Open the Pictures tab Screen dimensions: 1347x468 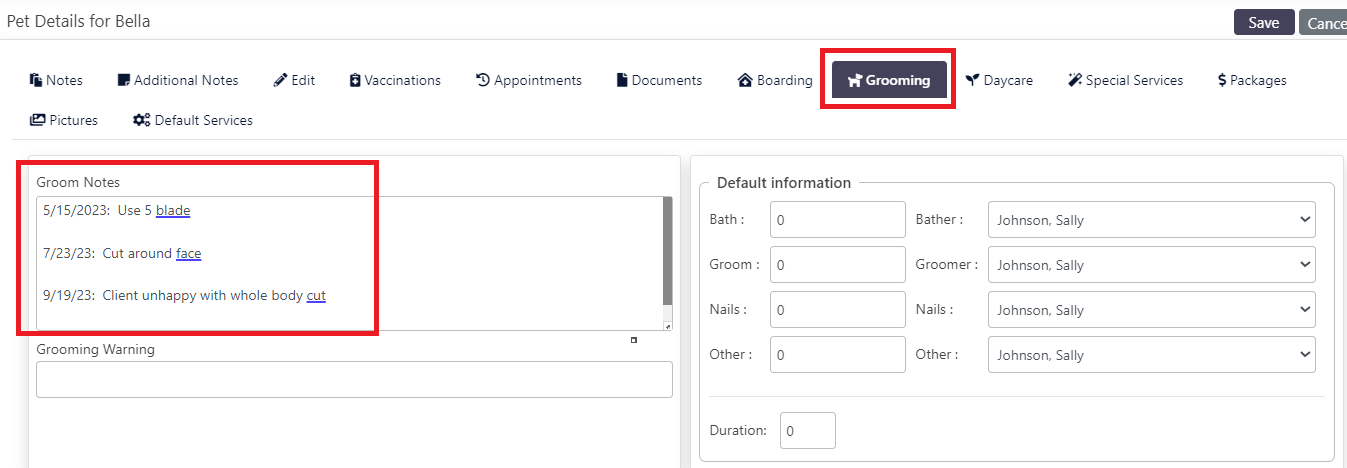tap(64, 120)
